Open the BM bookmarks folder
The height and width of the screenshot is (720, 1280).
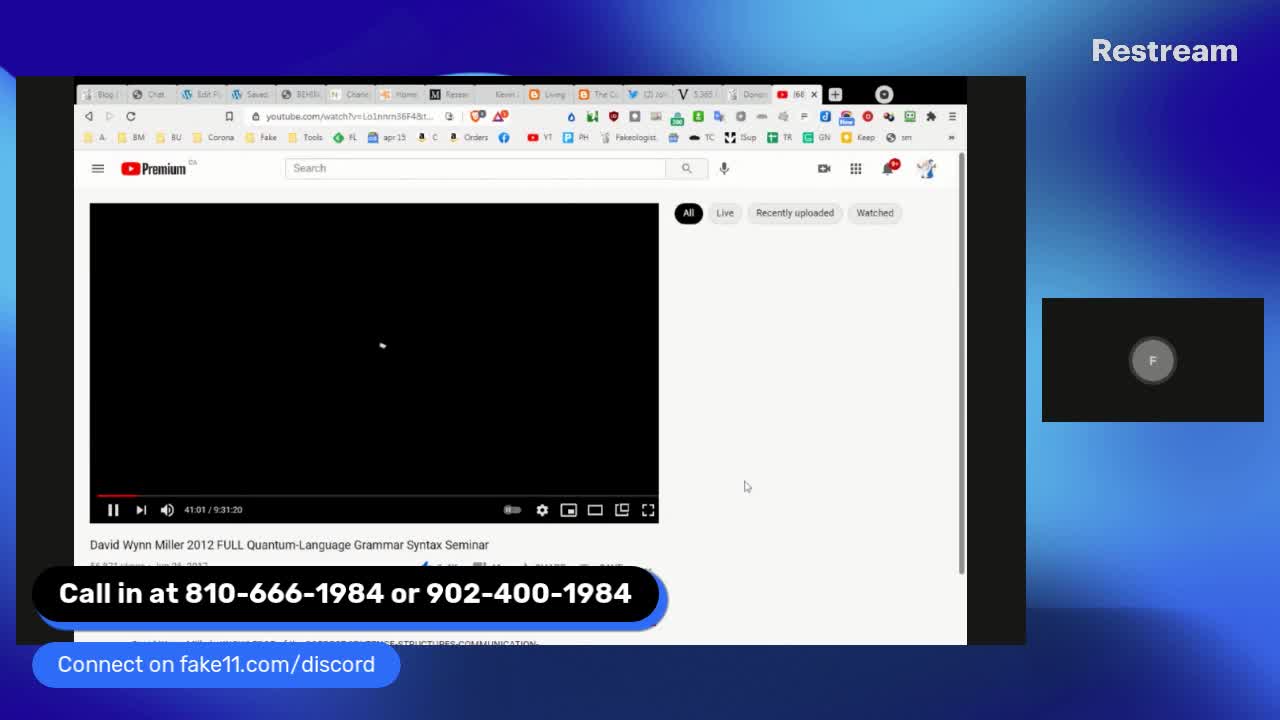131,138
